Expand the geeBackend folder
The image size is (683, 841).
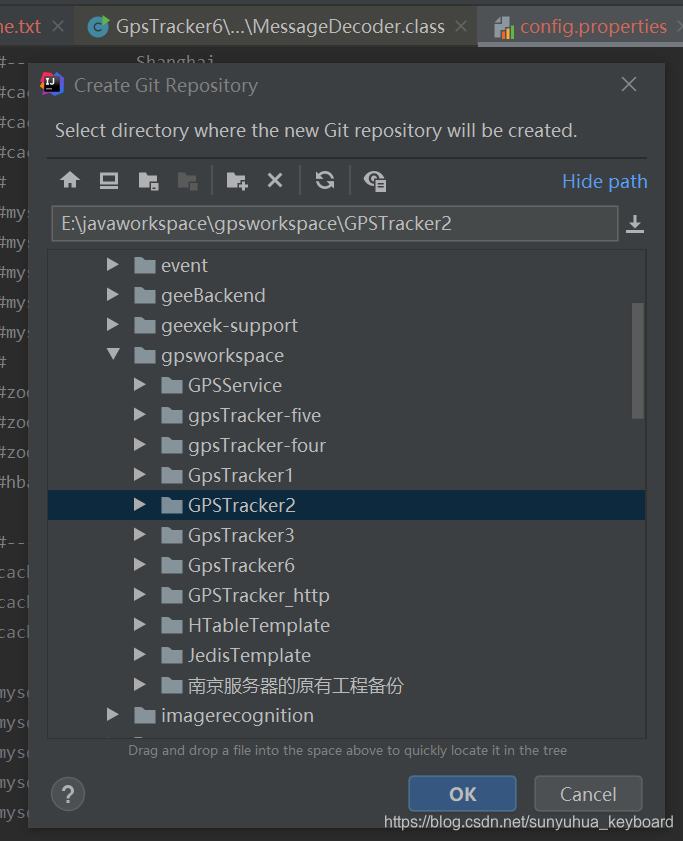click(113, 294)
